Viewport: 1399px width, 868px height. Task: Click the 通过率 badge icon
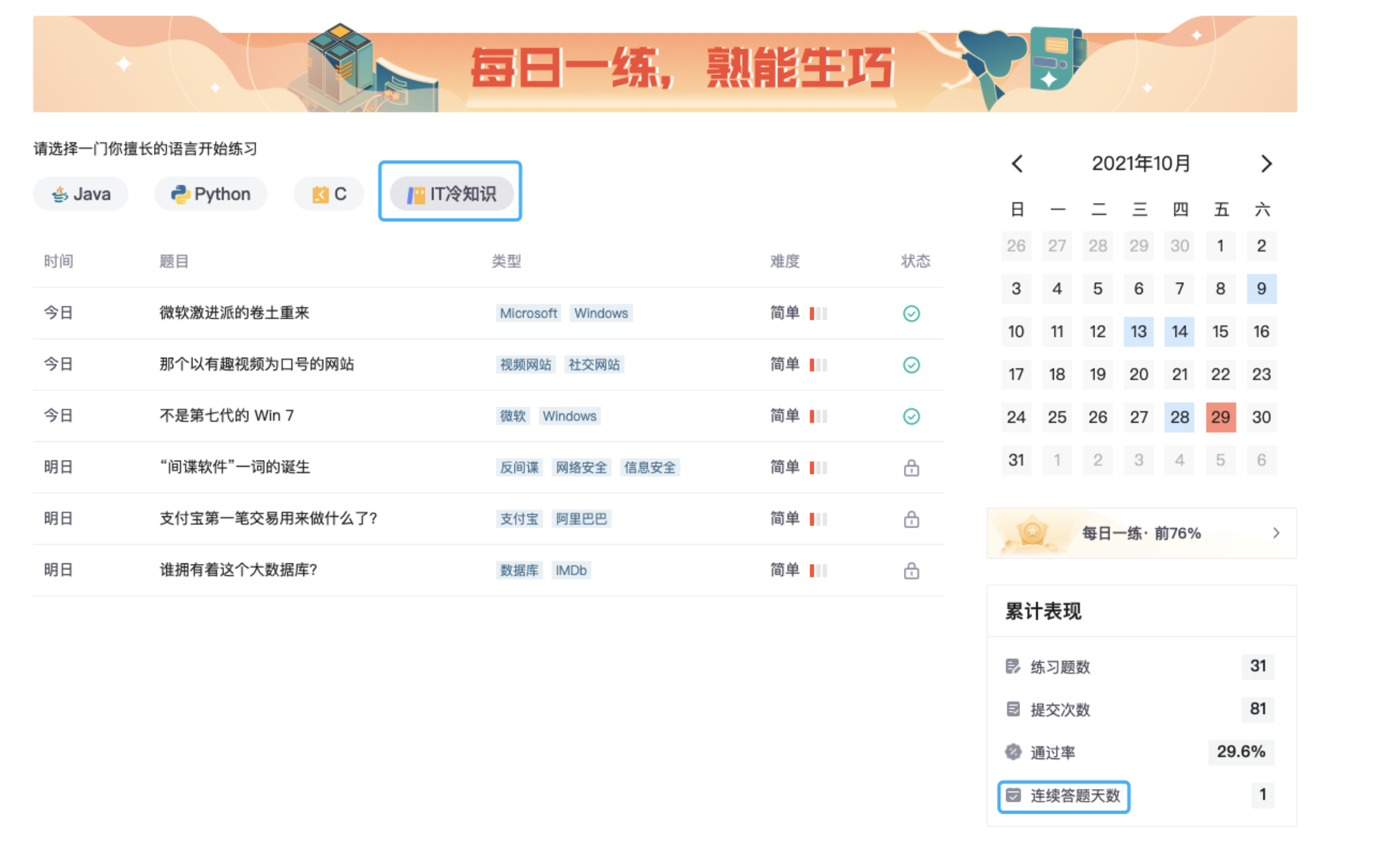pos(1013,752)
